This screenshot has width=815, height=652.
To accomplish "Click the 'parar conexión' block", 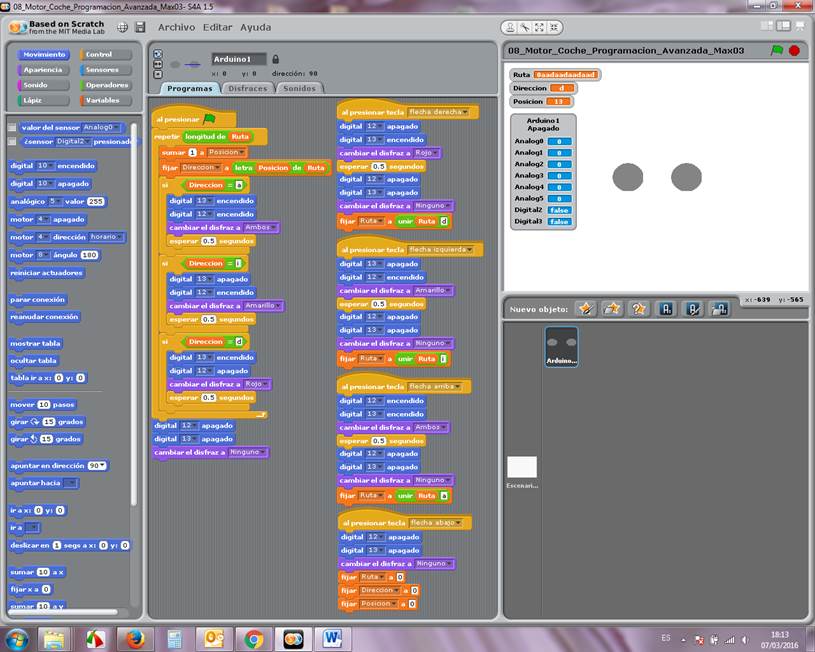I will [x=37, y=300].
